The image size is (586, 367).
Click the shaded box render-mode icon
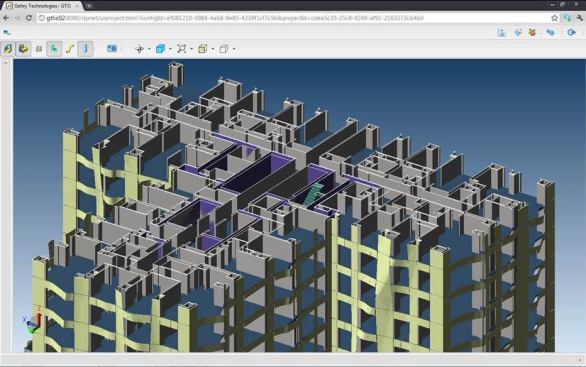203,49
